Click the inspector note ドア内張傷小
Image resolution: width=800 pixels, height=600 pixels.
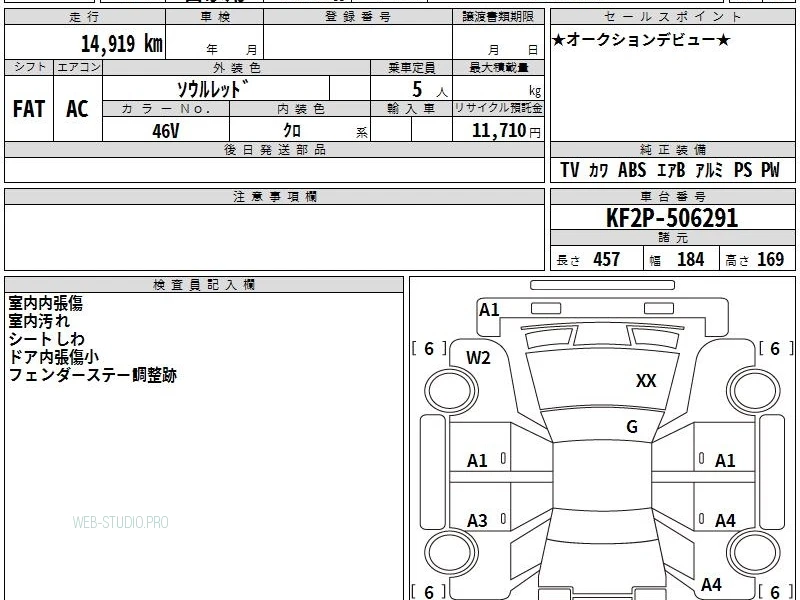pos(54,357)
